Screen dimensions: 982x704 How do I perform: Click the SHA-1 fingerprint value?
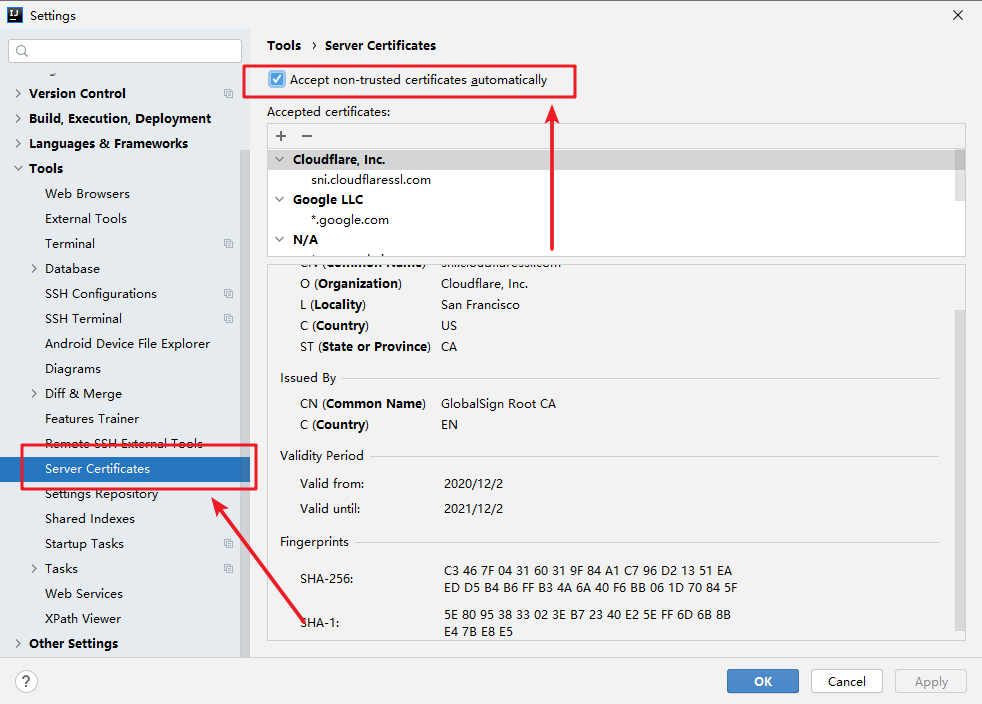(x=587, y=623)
